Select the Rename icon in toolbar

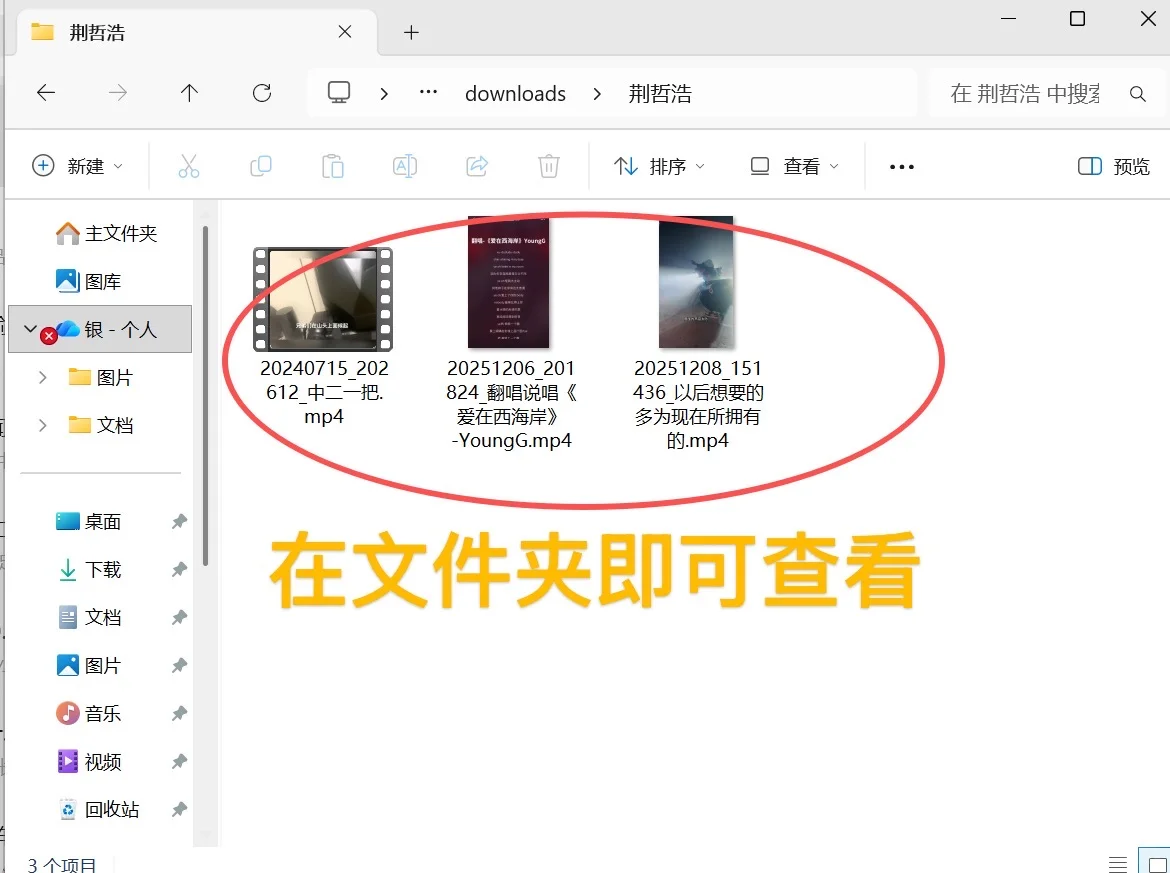pos(405,166)
